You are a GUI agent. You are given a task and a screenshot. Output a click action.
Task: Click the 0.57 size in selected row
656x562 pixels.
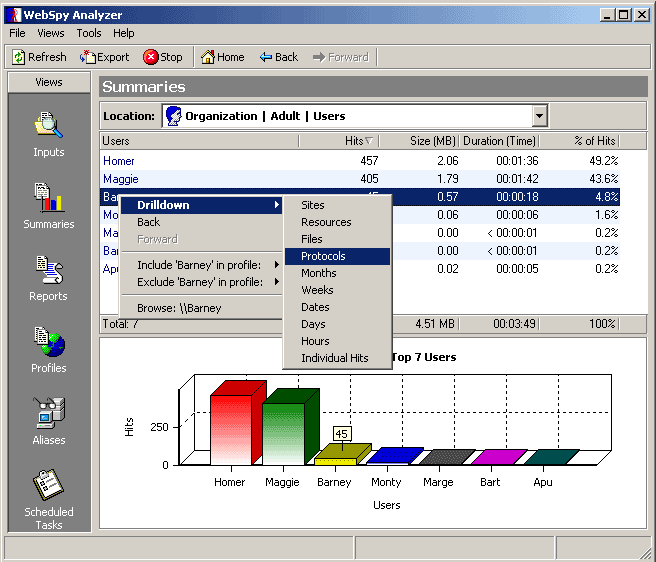[x=448, y=197]
